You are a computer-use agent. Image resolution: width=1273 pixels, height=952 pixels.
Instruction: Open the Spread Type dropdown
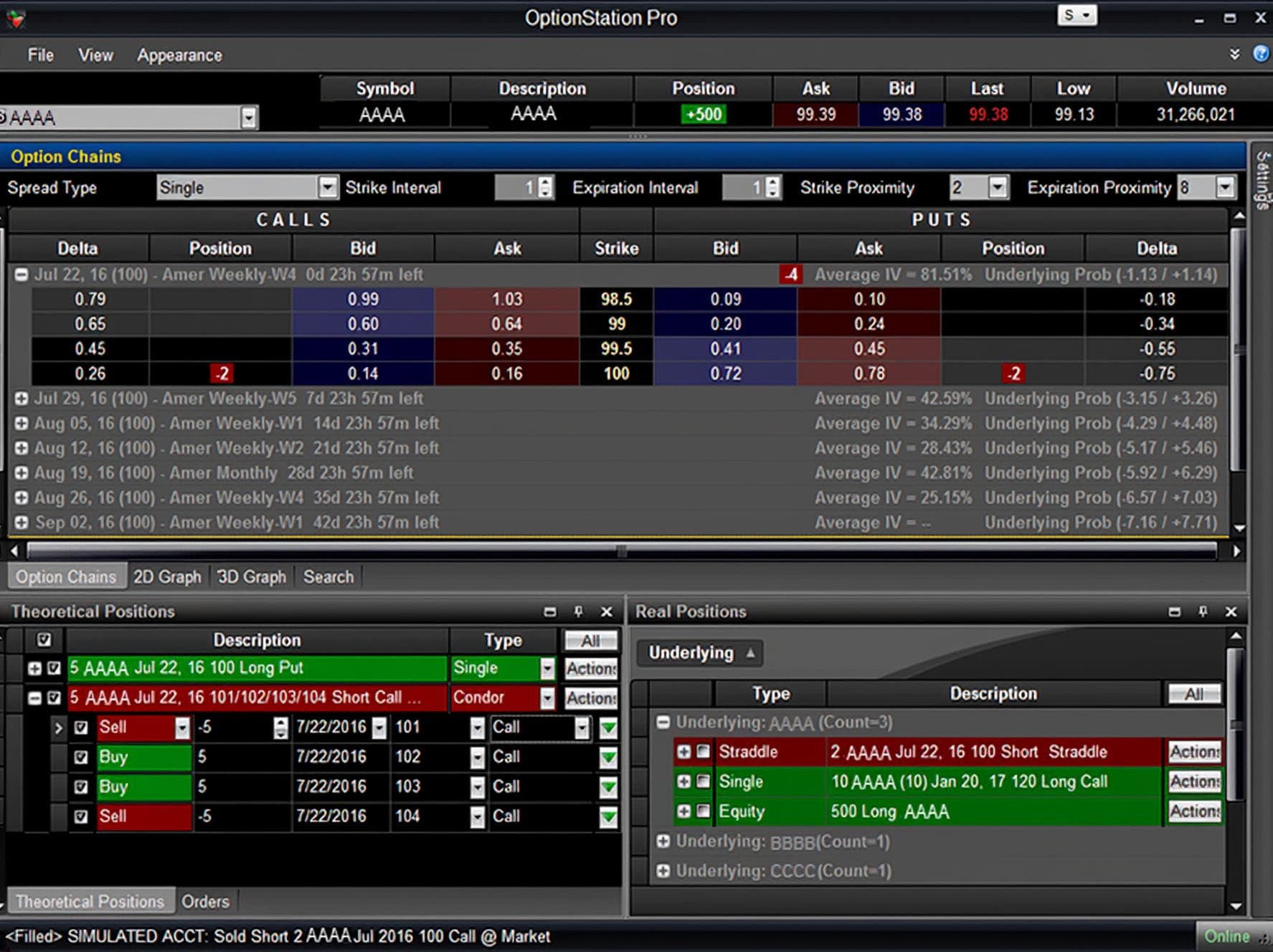click(x=327, y=188)
